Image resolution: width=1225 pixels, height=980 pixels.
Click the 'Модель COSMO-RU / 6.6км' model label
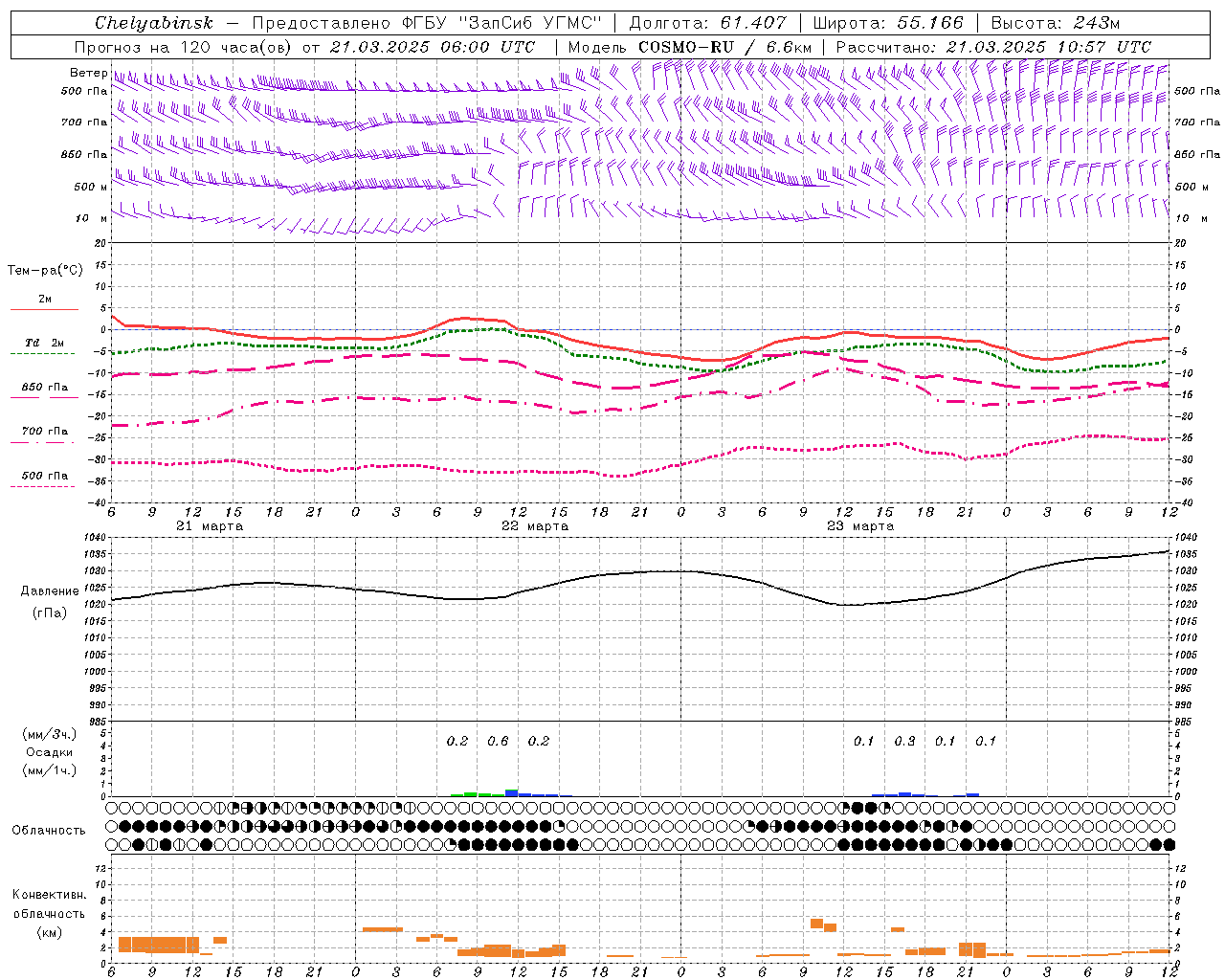[x=689, y=47]
